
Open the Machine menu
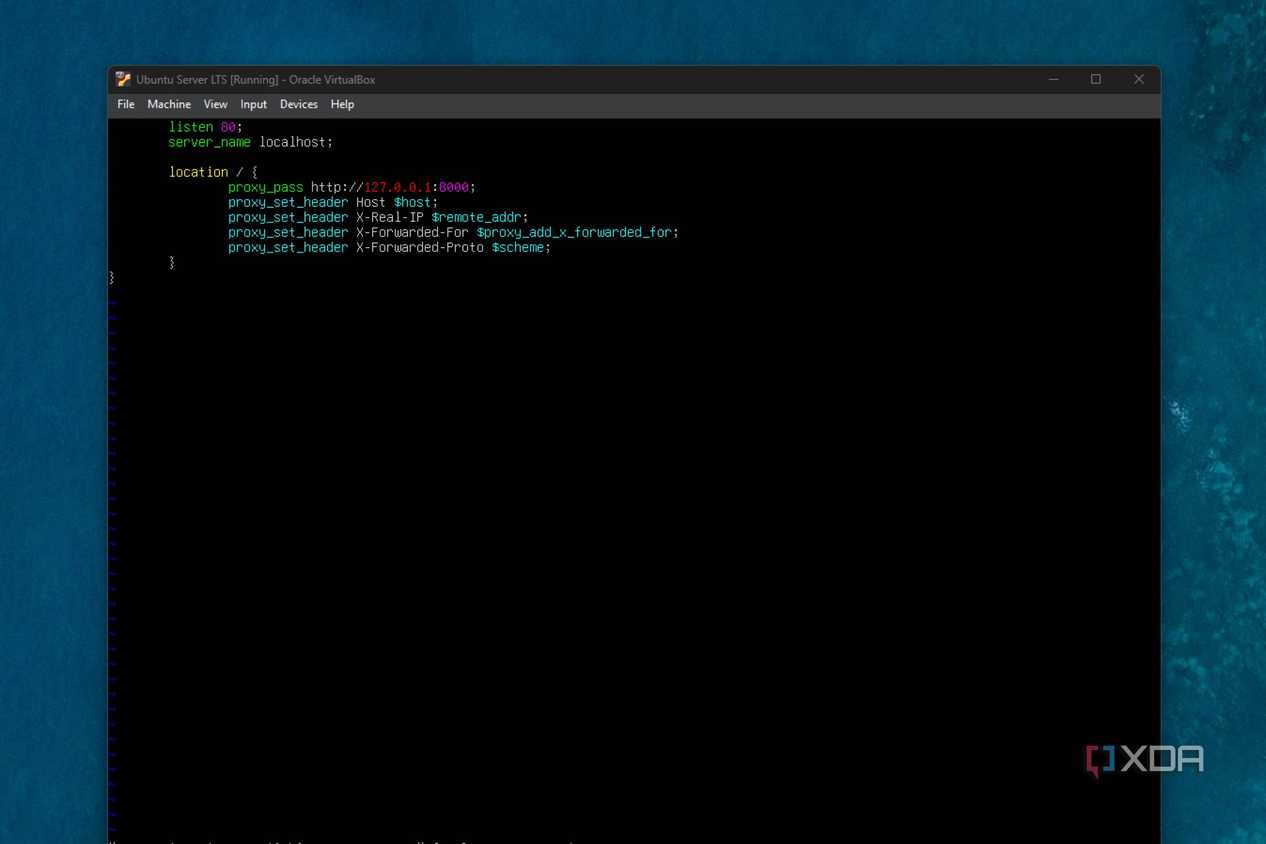[x=169, y=104]
